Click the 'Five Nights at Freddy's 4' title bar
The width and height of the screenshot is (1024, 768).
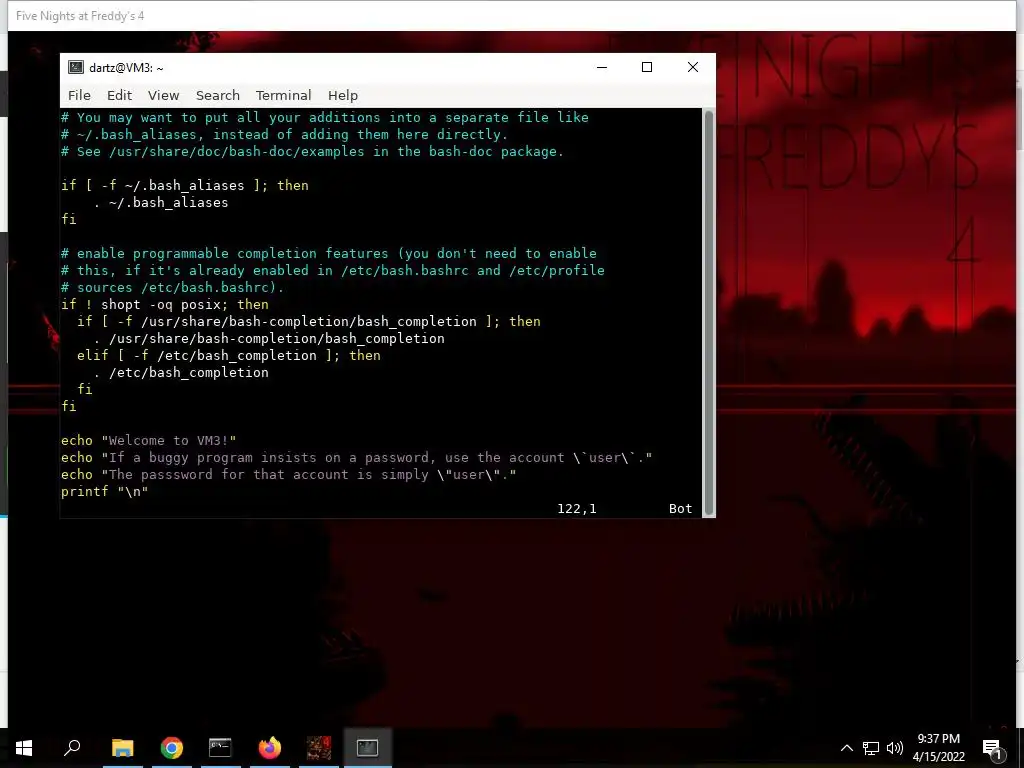pyautogui.click(x=512, y=16)
